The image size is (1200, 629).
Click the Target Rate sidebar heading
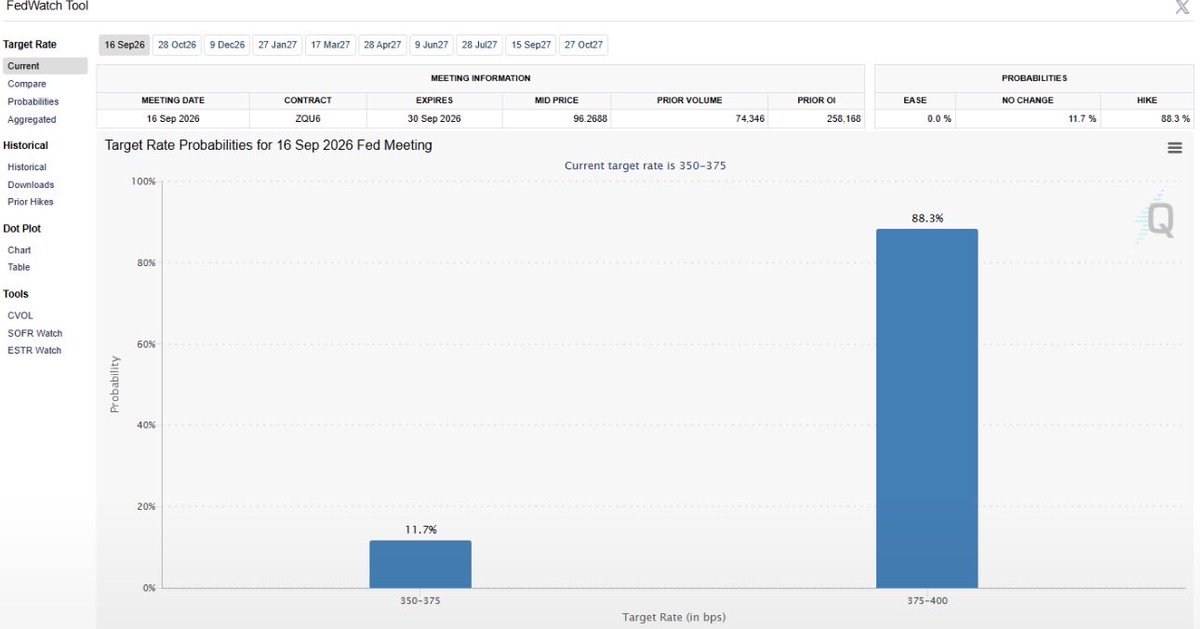click(x=30, y=44)
